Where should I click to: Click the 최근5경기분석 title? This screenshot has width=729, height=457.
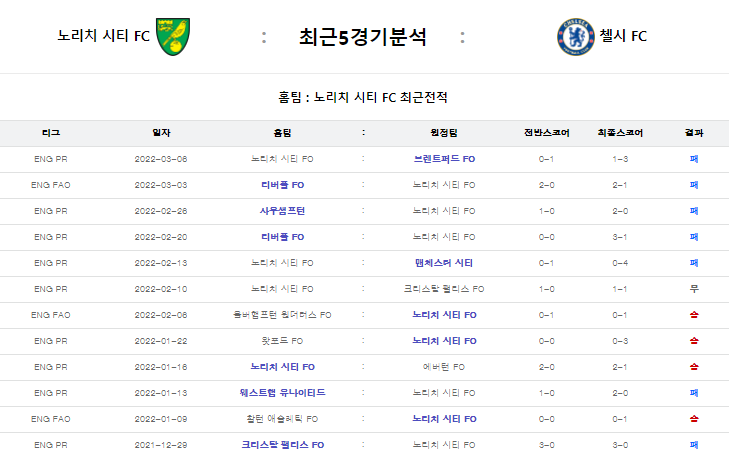[x=362, y=37]
